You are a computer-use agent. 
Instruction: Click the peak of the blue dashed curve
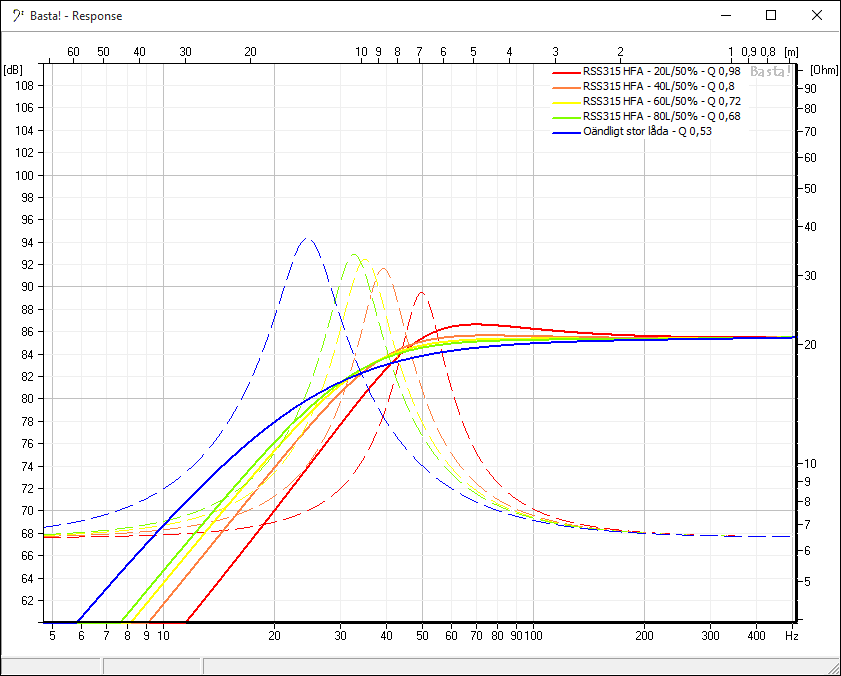(x=307, y=239)
